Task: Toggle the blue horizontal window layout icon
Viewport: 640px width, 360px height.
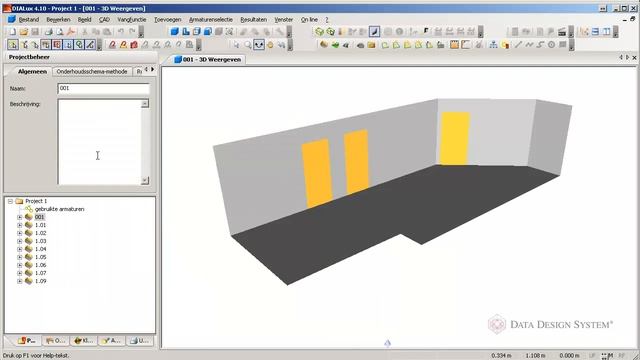Action: [596, 31]
